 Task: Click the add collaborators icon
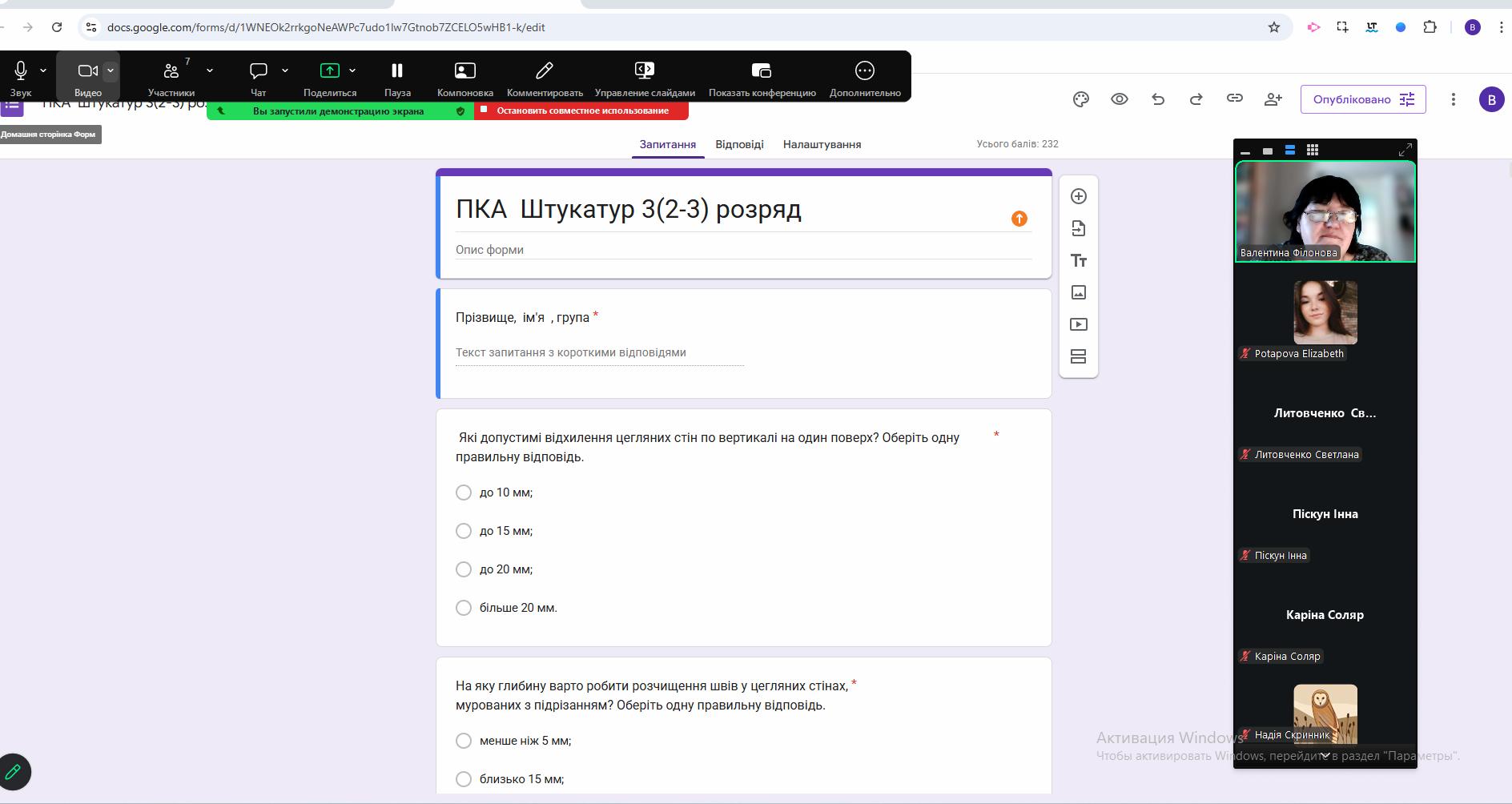1273,99
